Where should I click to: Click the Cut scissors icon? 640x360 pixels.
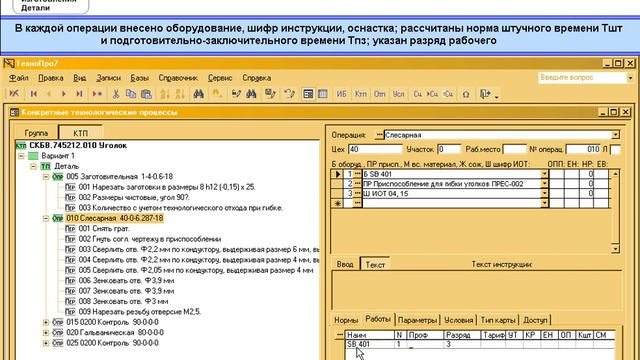click(116, 94)
